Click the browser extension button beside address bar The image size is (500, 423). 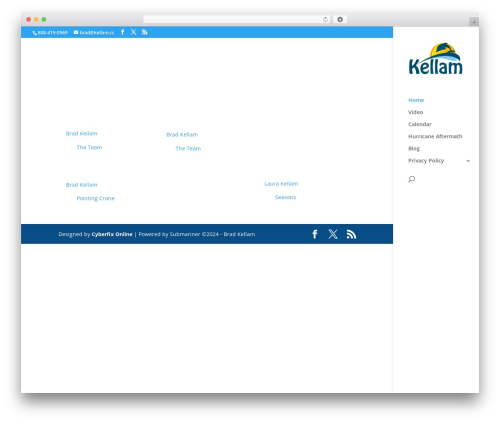[x=340, y=19]
